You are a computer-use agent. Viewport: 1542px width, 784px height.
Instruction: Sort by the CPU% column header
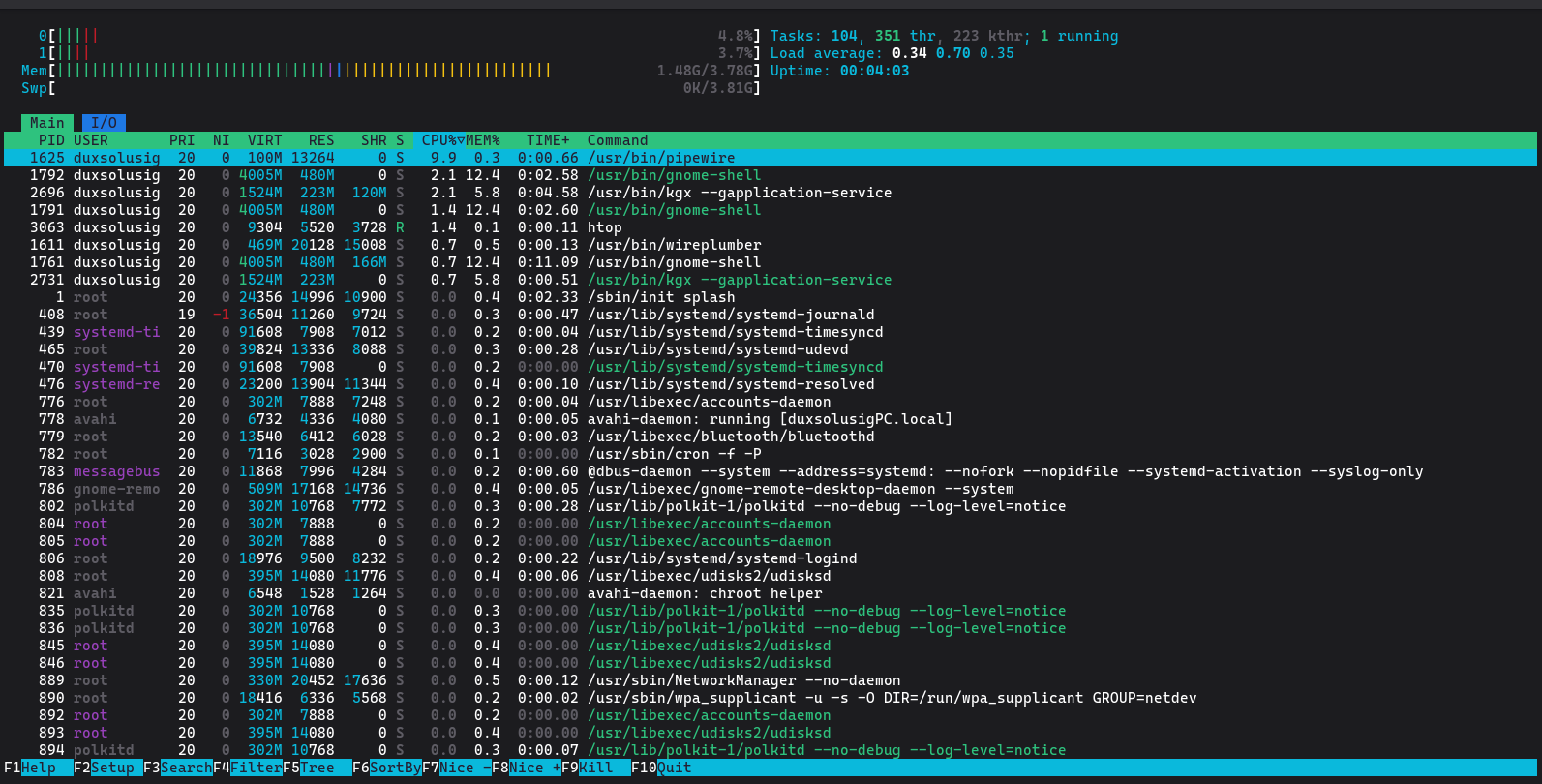[x=439, y=140]
